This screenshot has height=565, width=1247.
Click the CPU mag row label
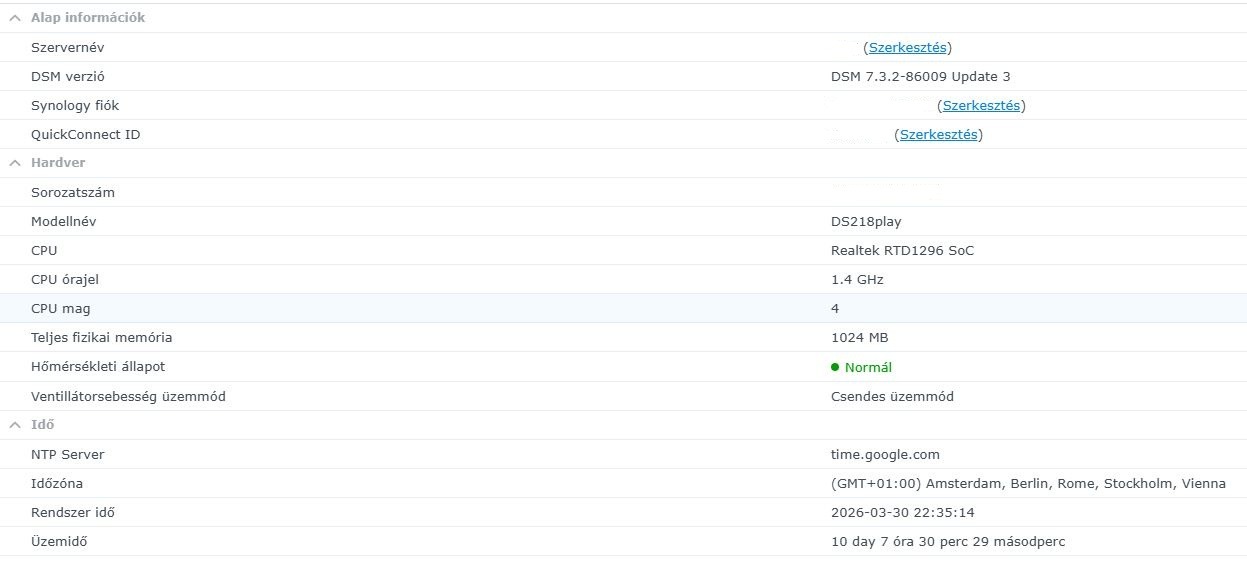pos(61,308)
